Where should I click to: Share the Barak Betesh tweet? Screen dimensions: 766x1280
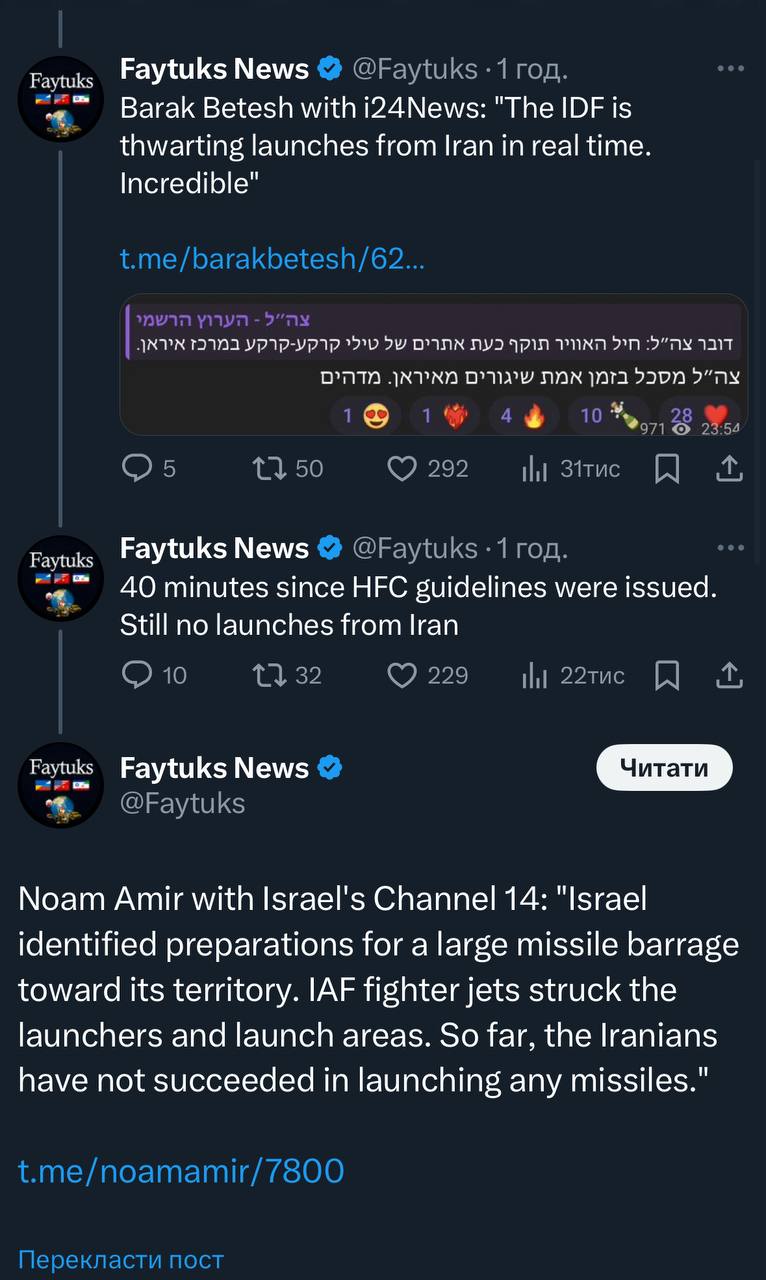(x=730, y=468)
